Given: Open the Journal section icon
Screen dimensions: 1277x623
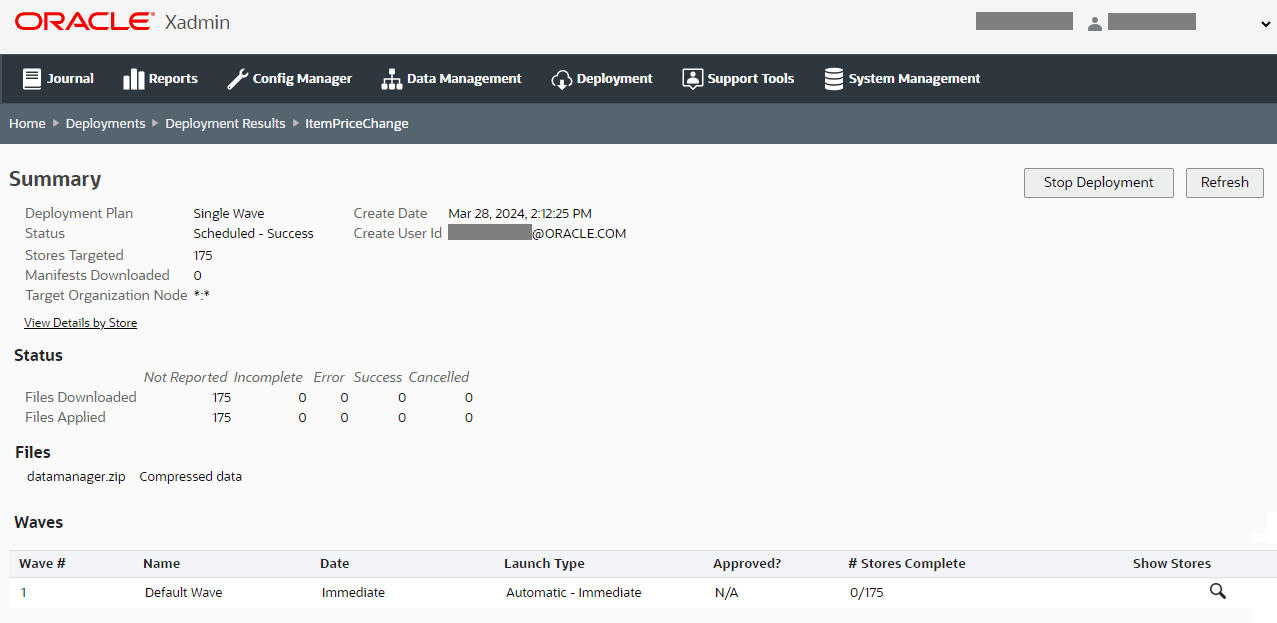Looking at the screenshot, I should [33, 78].
